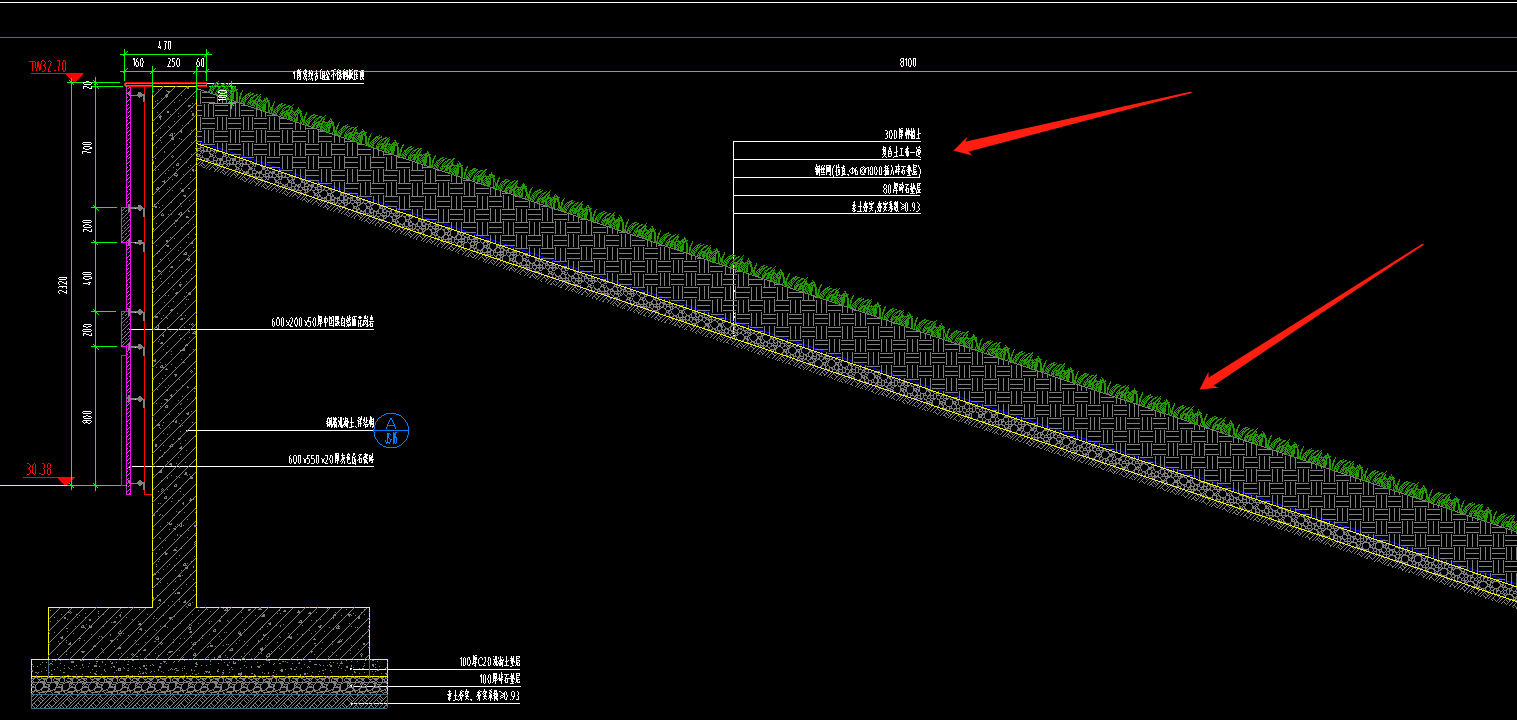Image resolution: width=1517 pixels, height=720 pixels.
Task: Click the 8100 horizontal dimension text
Action: [x=908, y=62]
